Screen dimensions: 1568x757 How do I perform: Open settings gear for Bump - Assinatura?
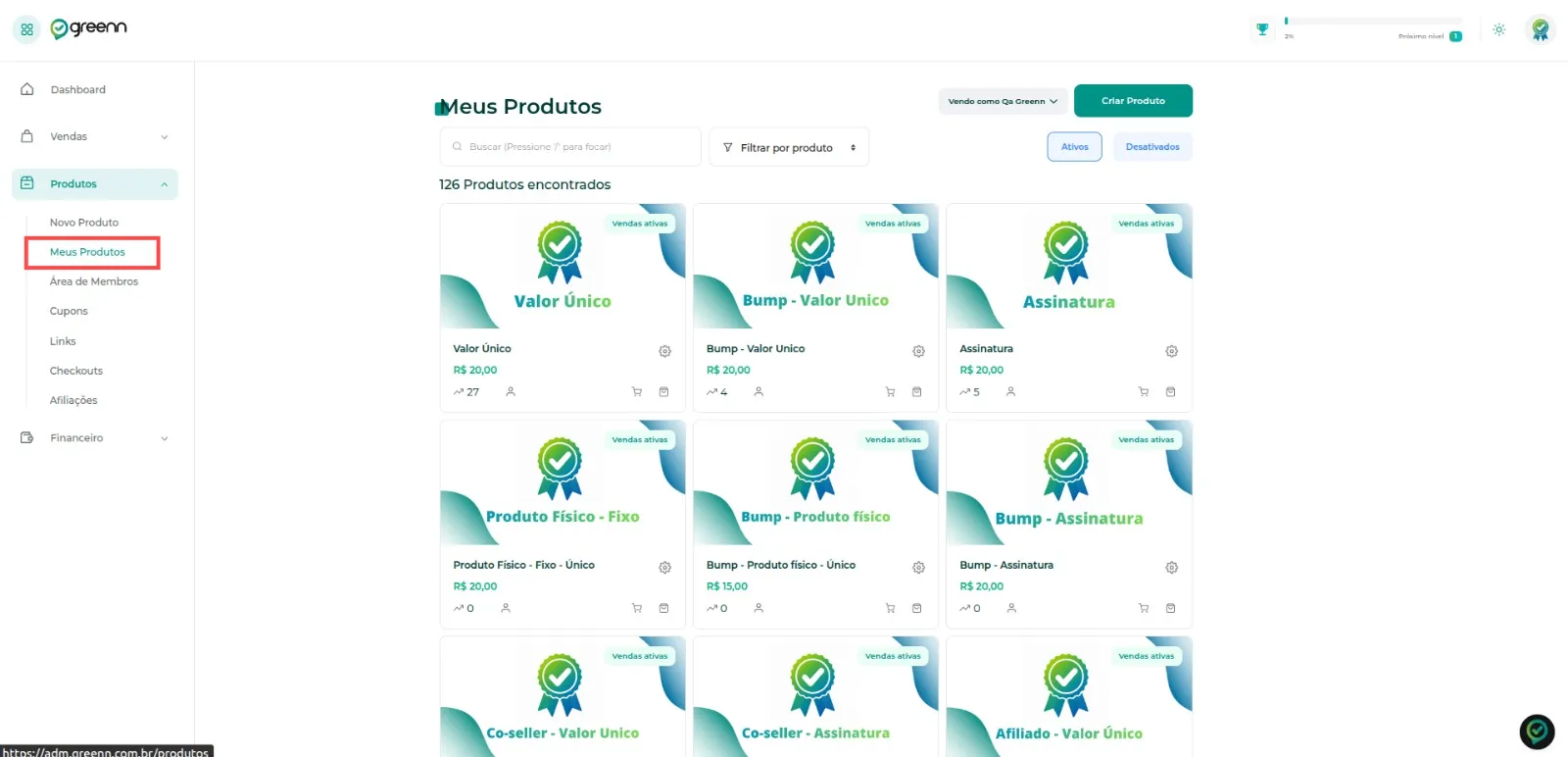click(1171, 568)
